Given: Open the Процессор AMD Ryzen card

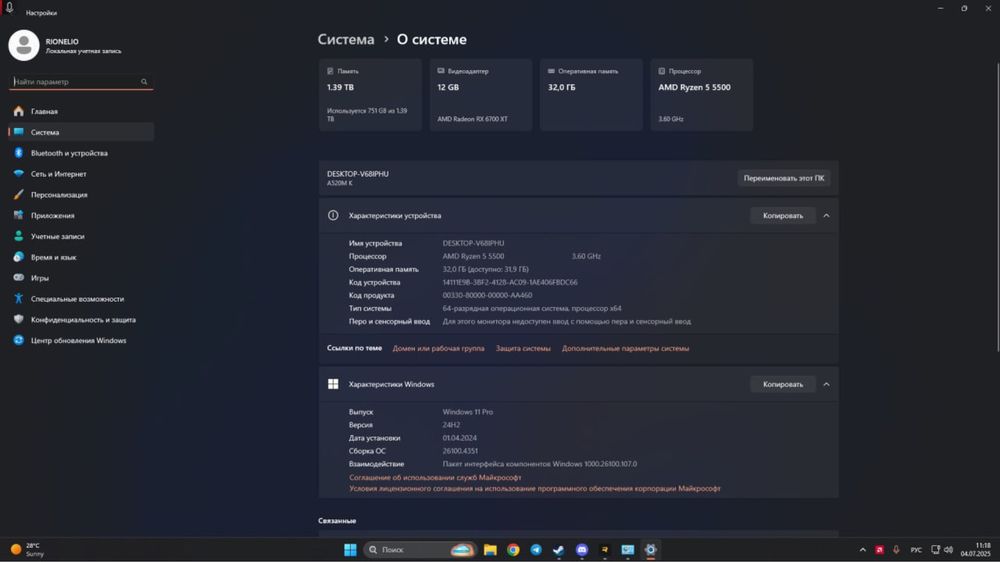Looking at the screenshot, I should 702,95.
